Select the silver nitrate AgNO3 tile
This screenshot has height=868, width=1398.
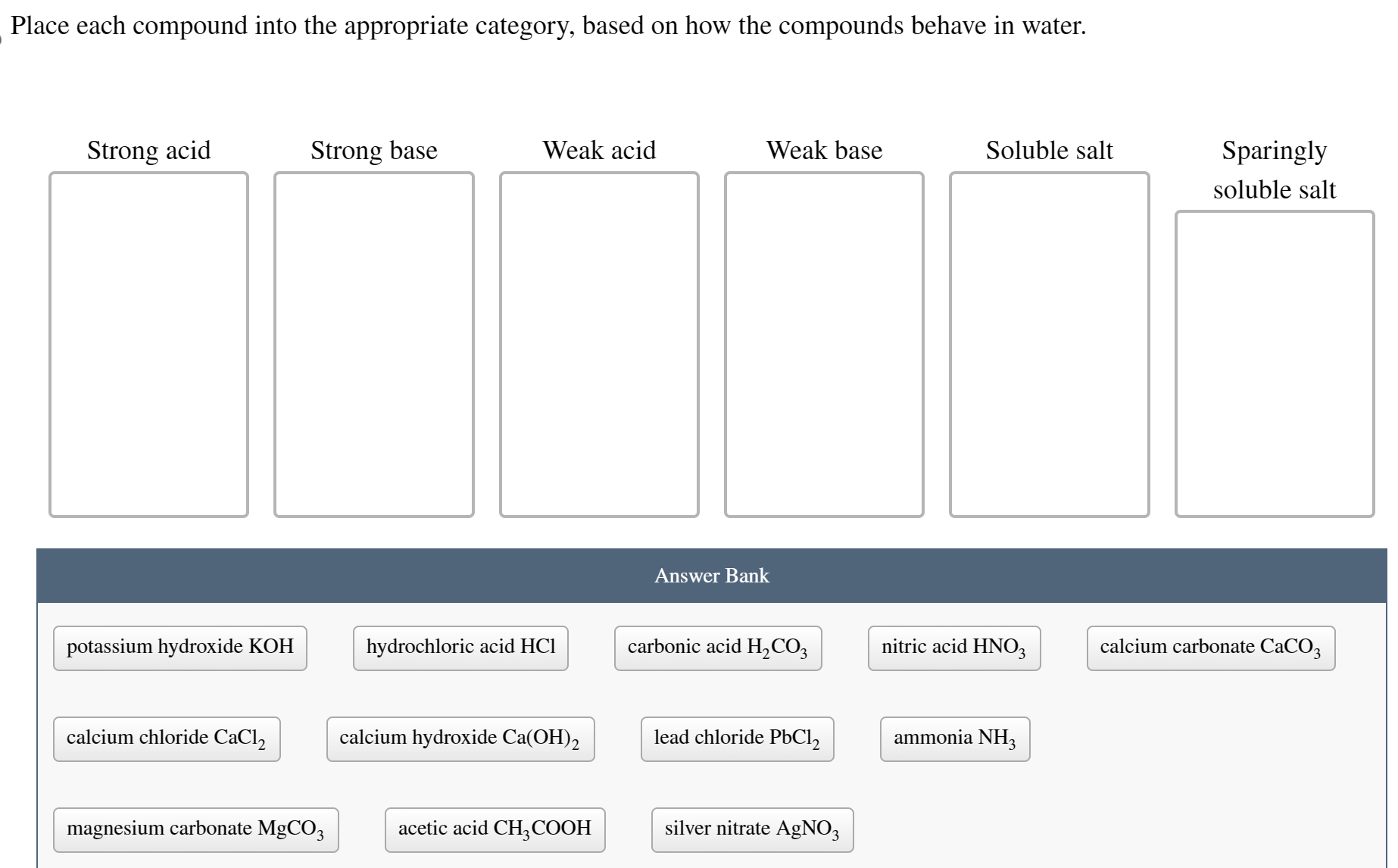click(x=751, y=829)
